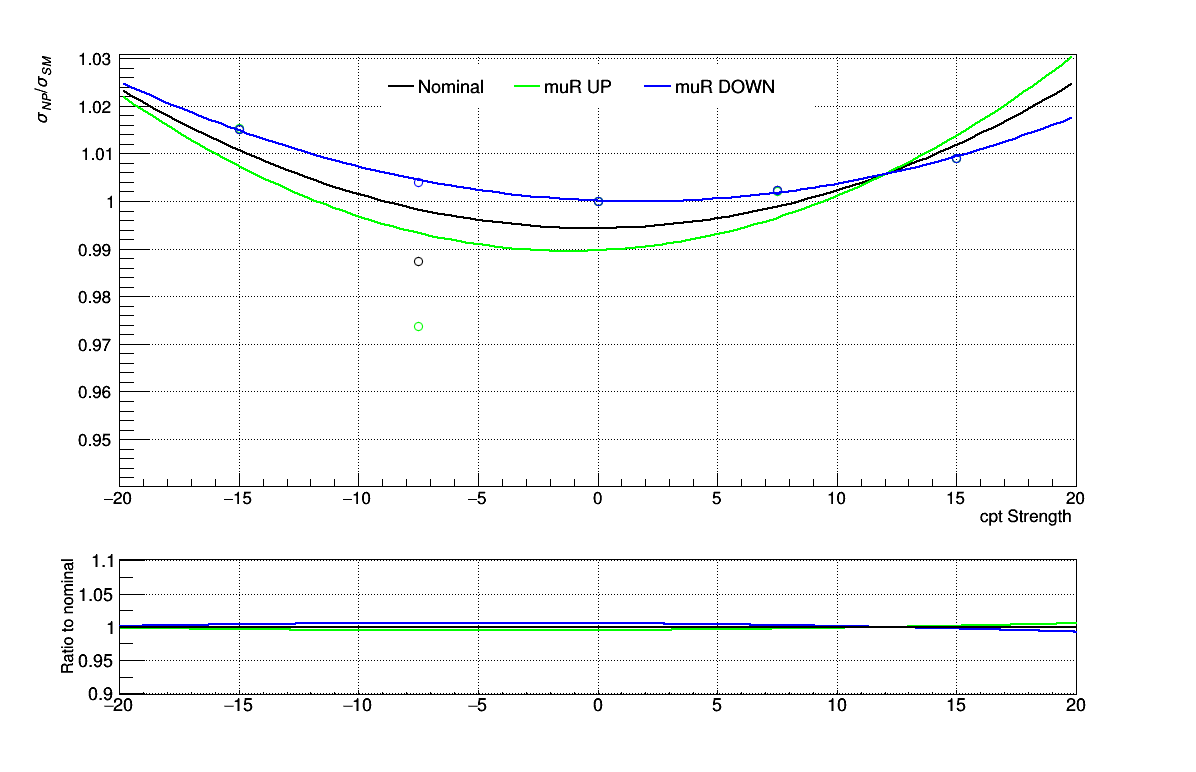Click the -15 x-axis label of upper plot

[x=237, y=499]
